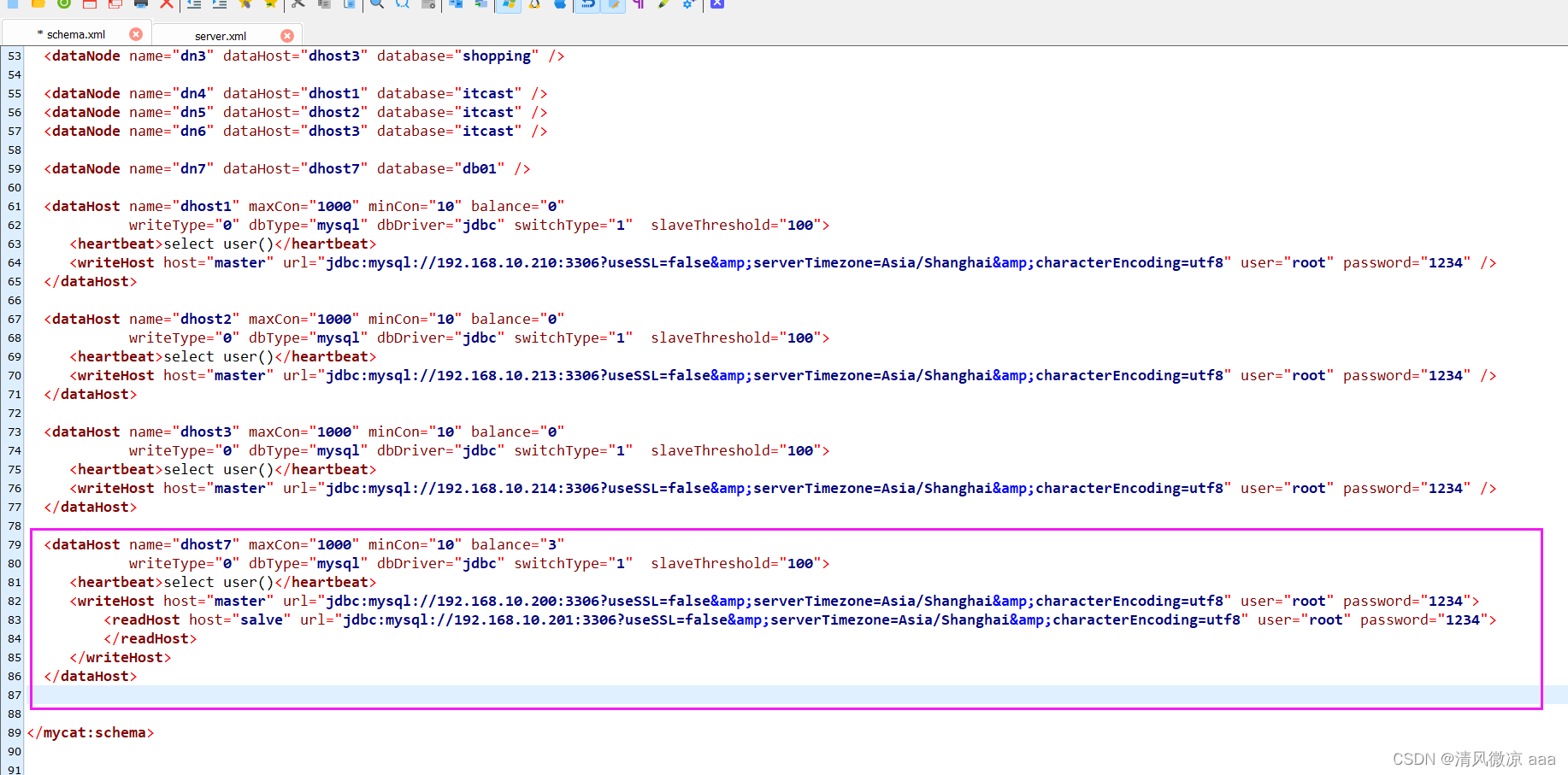
Task: Click the "db01" database value on line 59
Action: coord(480,168)
